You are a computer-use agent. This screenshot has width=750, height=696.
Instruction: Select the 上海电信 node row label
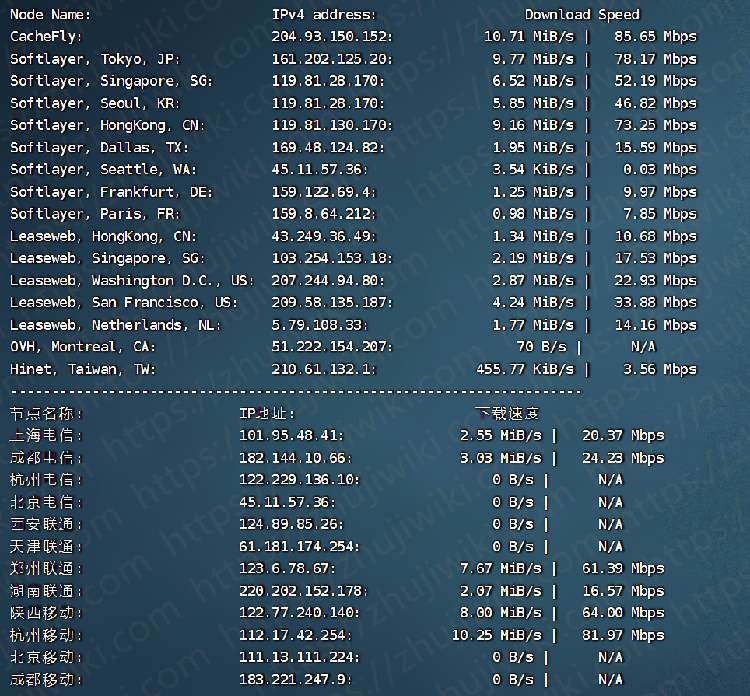click(x=46, y=435)
